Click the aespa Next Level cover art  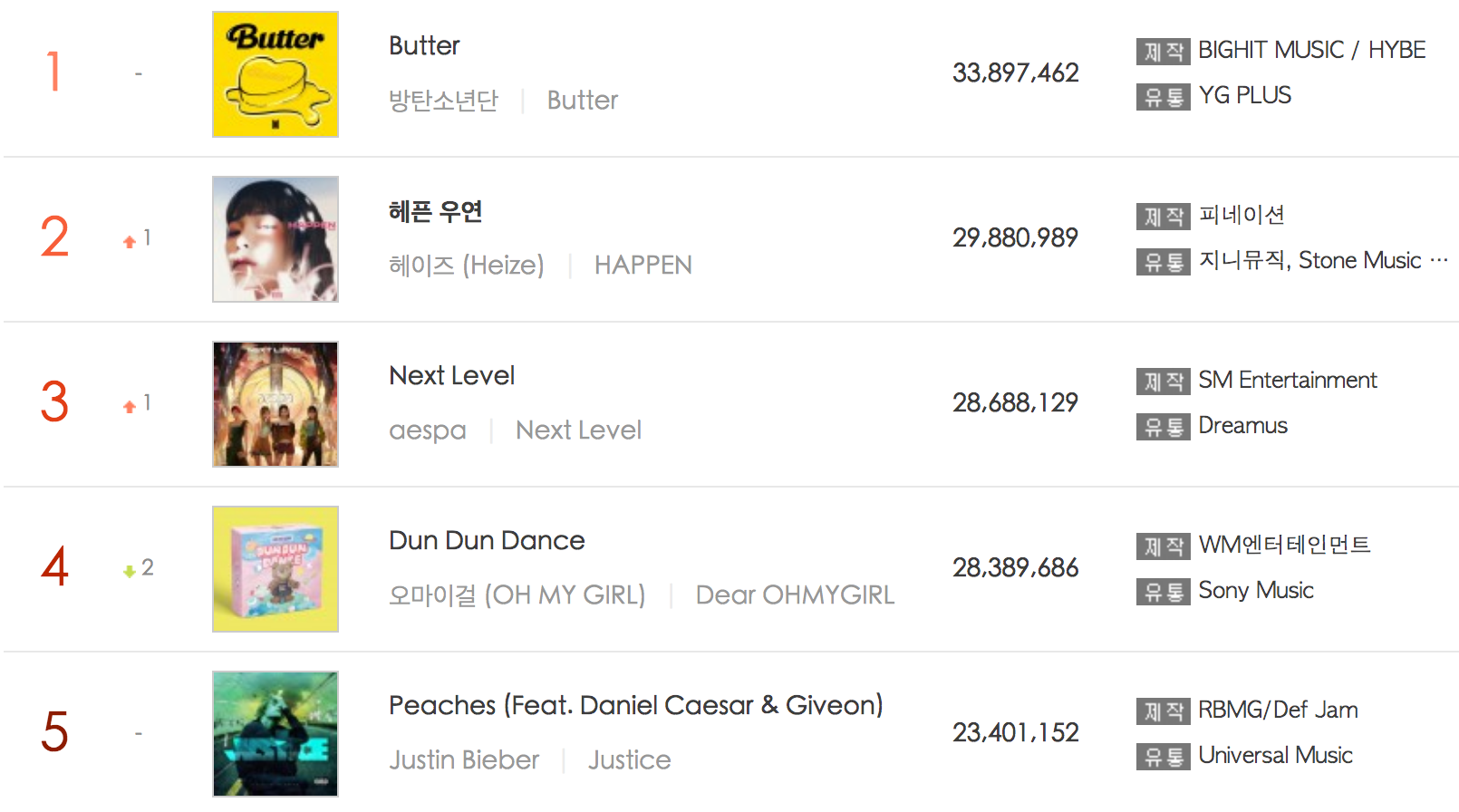[x=275, y=404]
